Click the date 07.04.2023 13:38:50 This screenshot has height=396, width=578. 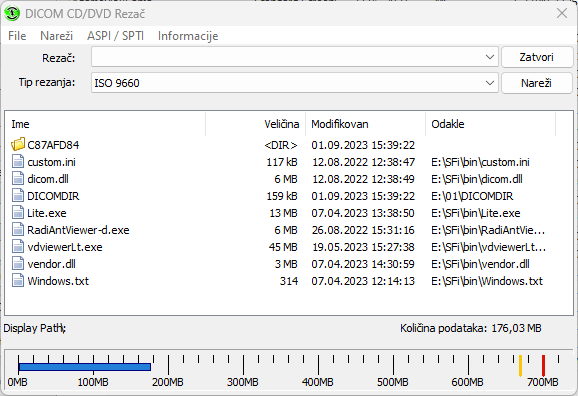click(363, 213)
